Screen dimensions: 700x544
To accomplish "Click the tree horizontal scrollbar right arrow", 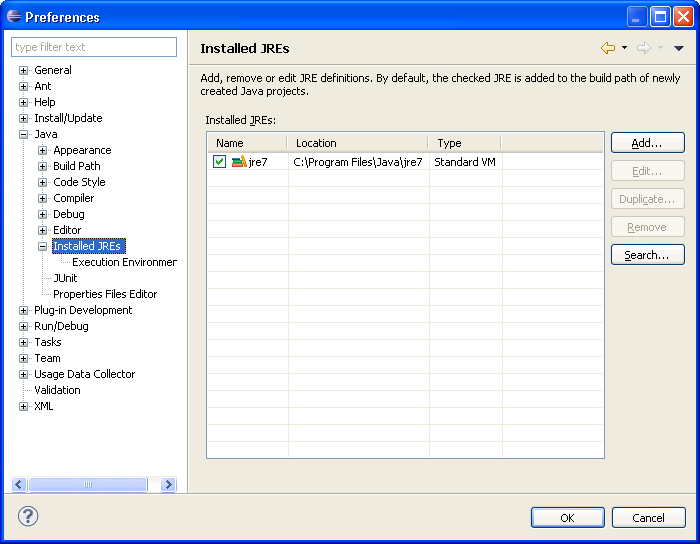I will [168, 484].
